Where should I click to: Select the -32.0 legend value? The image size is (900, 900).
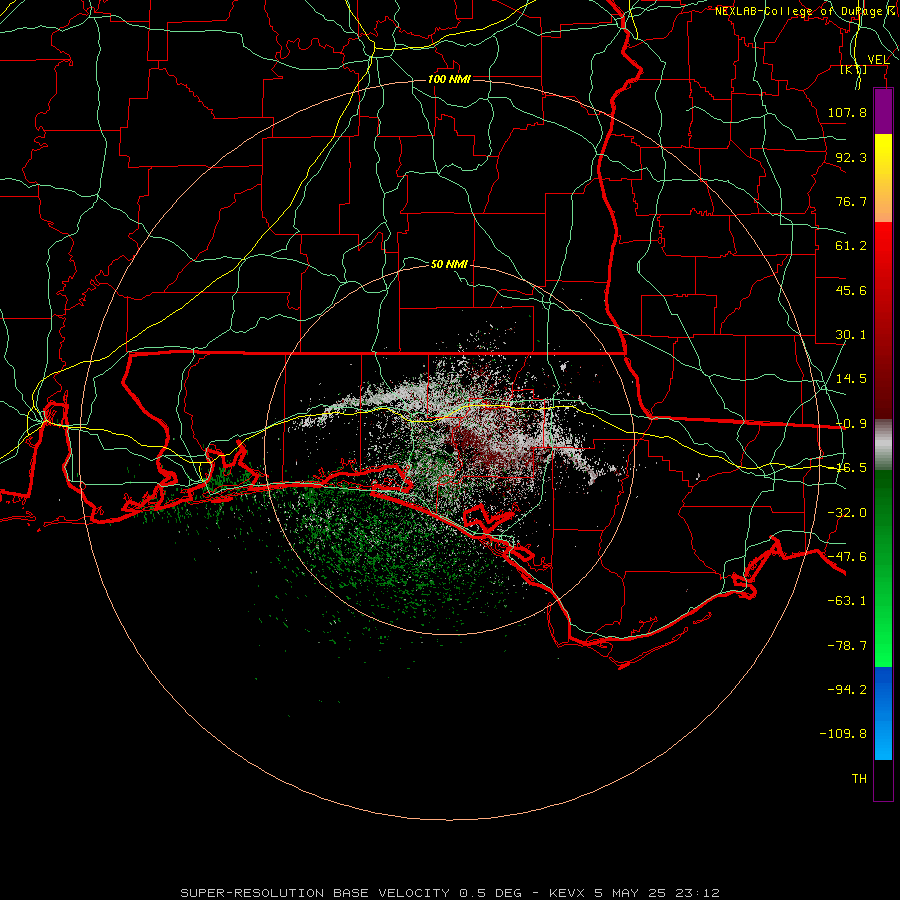point(847,513)
